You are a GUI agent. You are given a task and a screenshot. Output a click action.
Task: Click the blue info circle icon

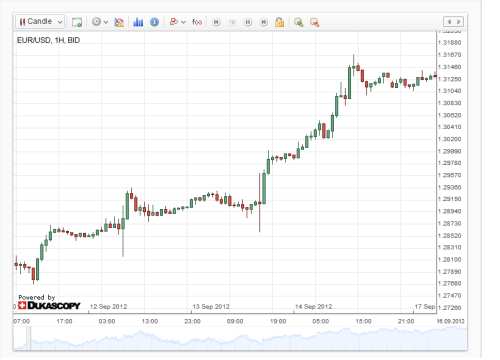[154, 22]
